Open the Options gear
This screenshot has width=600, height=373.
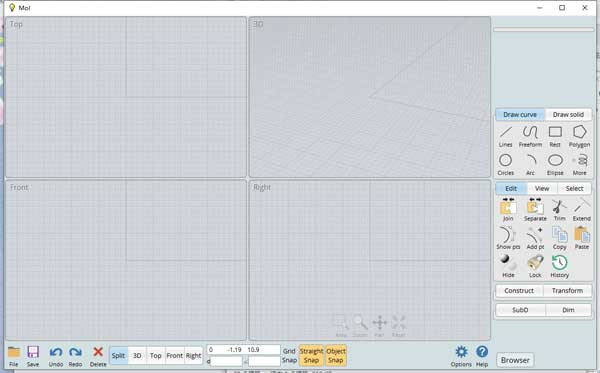[461, 356]
